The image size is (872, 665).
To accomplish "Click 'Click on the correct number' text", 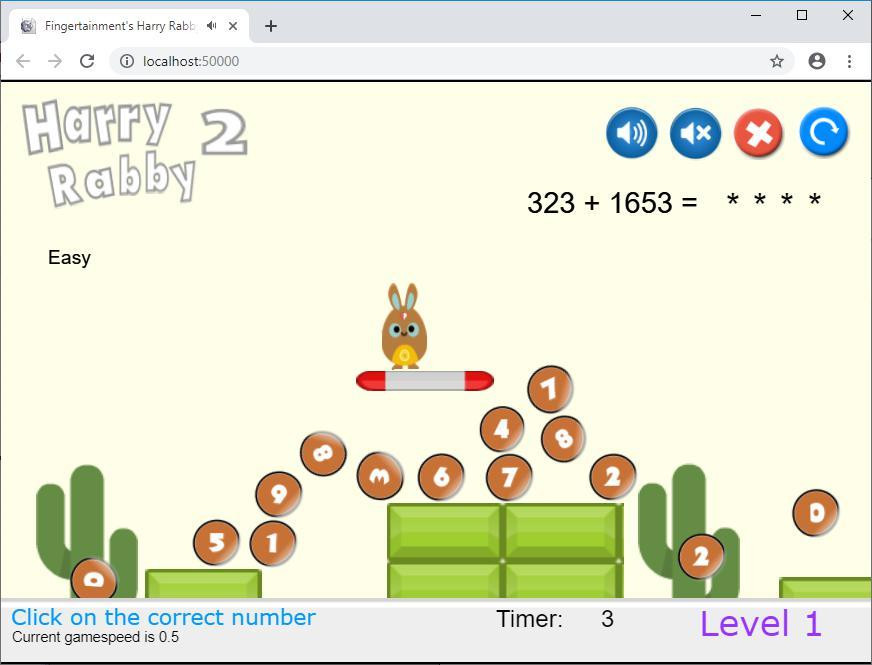I will coord(164,617).
